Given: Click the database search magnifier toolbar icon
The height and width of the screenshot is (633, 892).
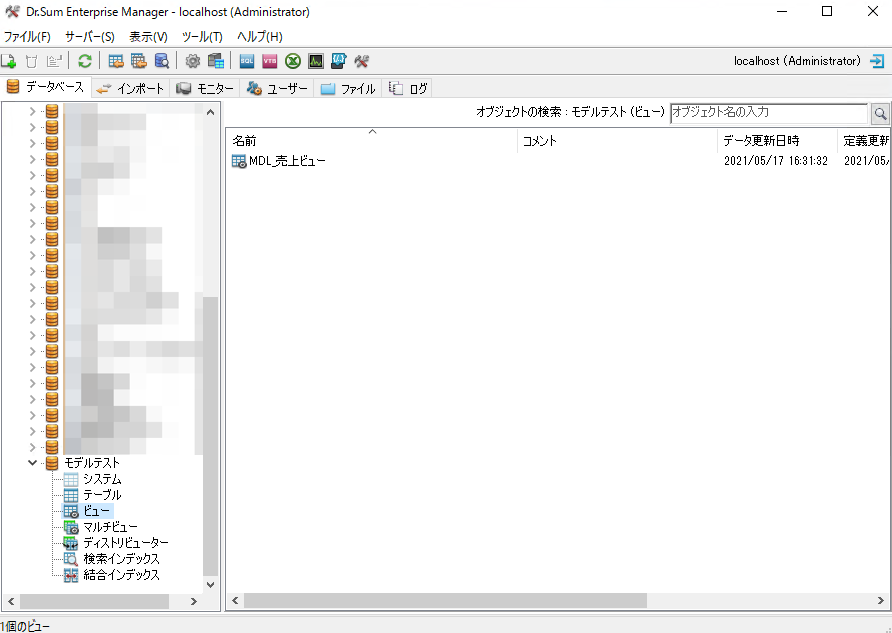Looking at the screenshot, I should (x=162, y=61).
